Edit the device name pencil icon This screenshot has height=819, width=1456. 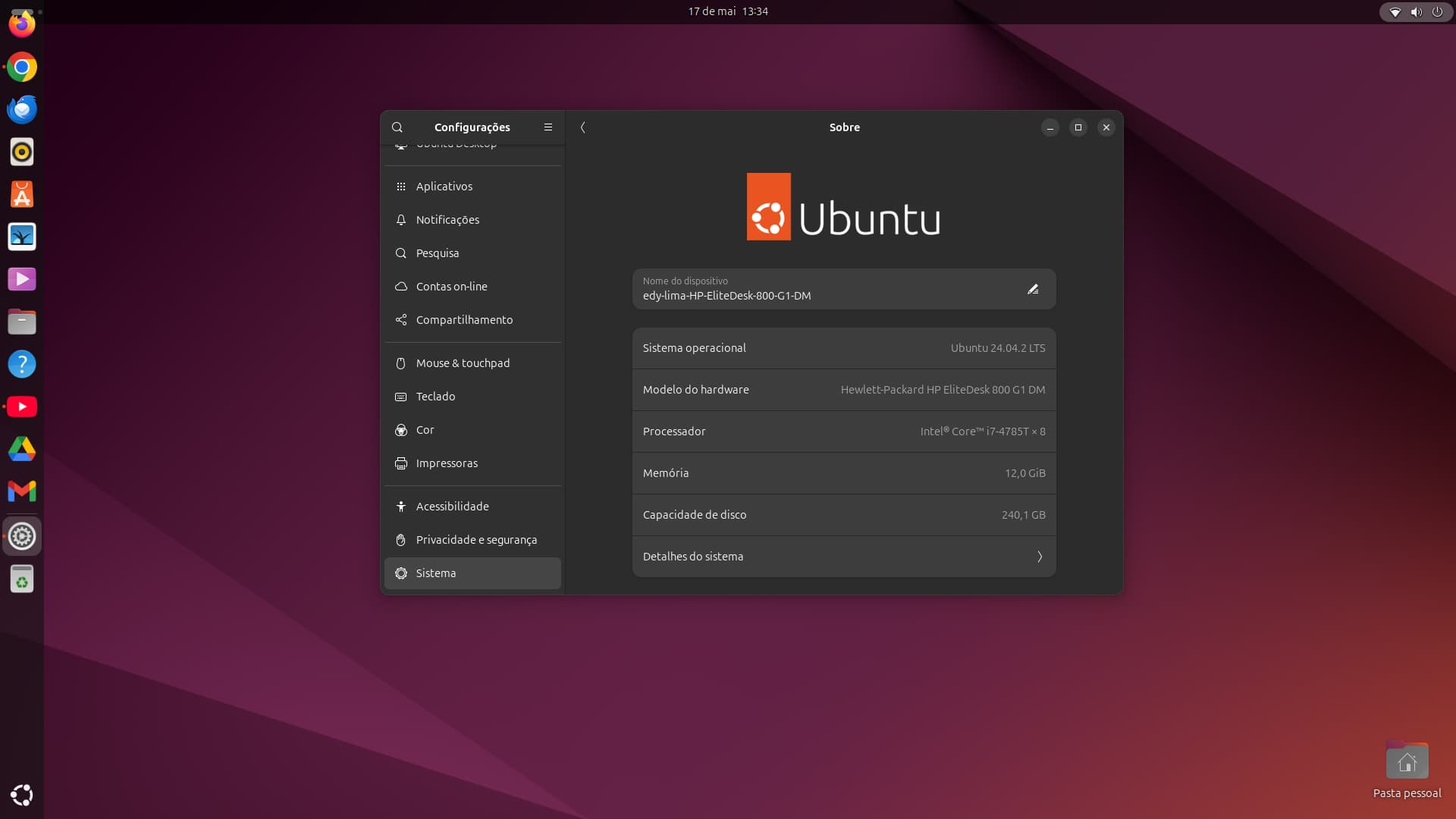[x=1033, y=289]
